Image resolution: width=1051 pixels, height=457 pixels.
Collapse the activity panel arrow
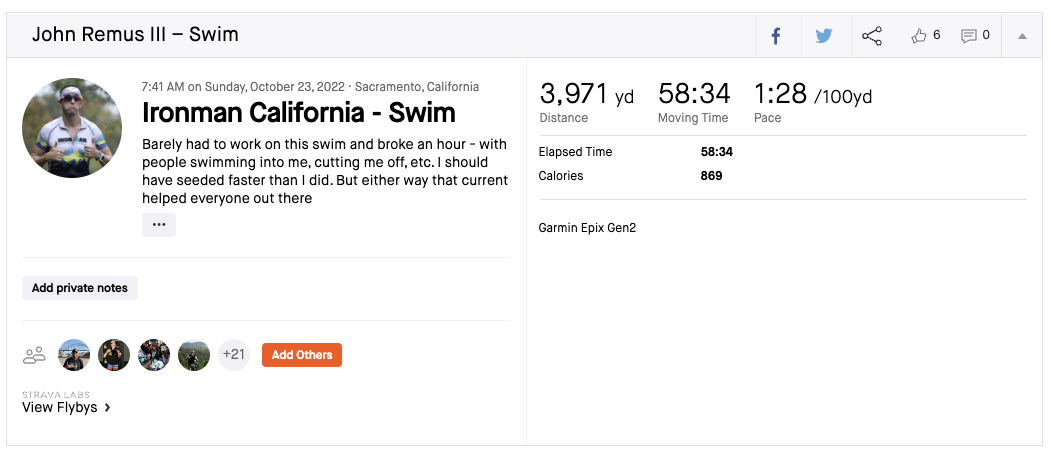[x=1022, y=36]
